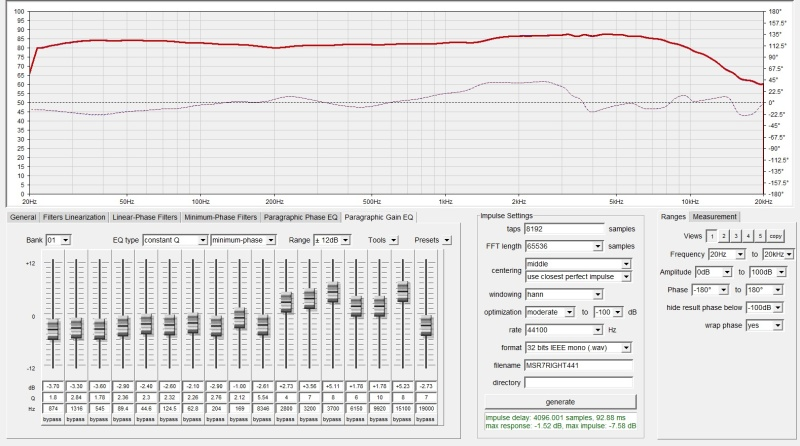Viewport: 800px width, 446px height.
Task: Choose view 4 button
Action: click(x=748, y=236)
